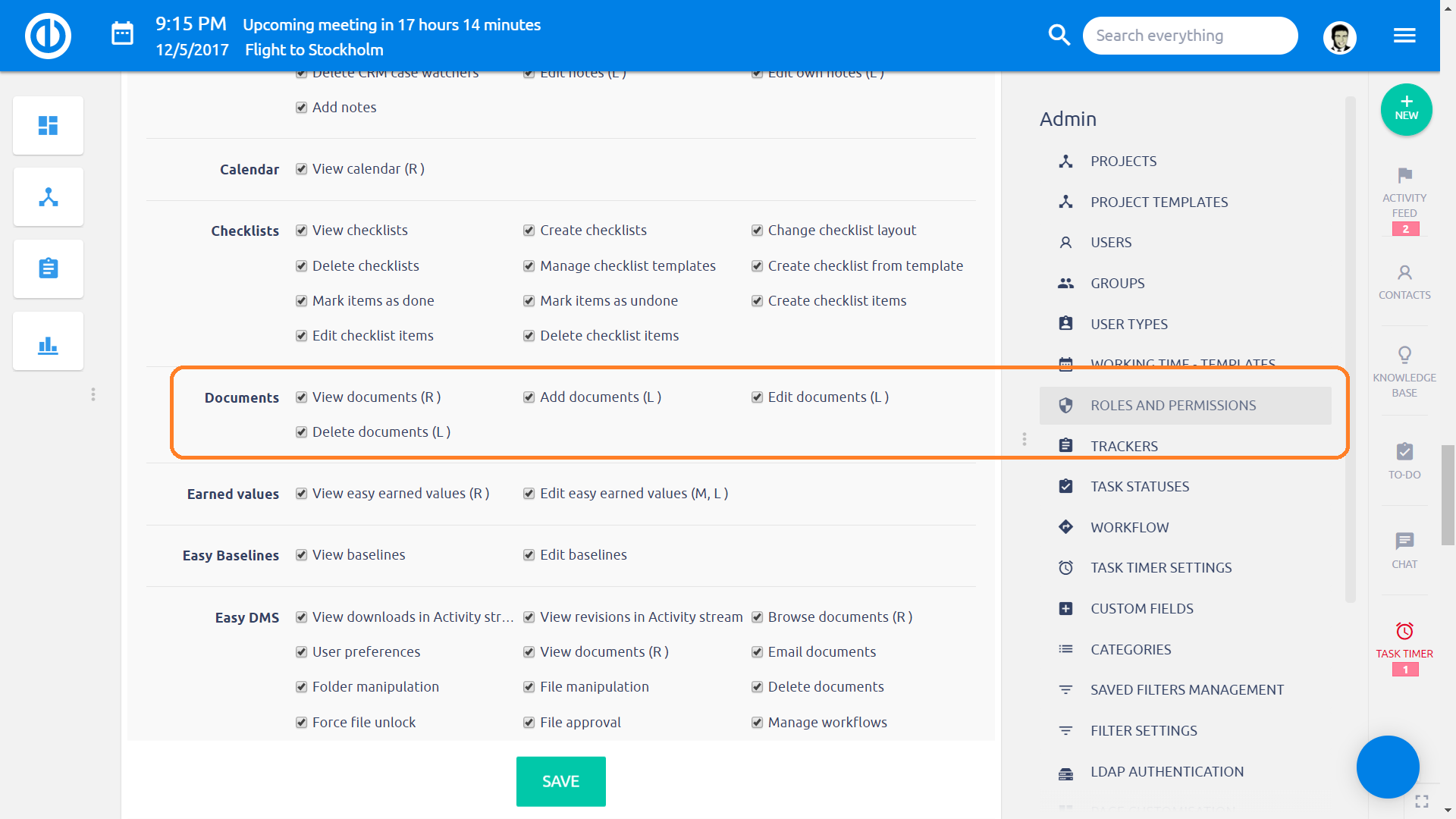
Task: Open the Knowledge Base lightbulb icon
Action: [x=1404, y=355]
